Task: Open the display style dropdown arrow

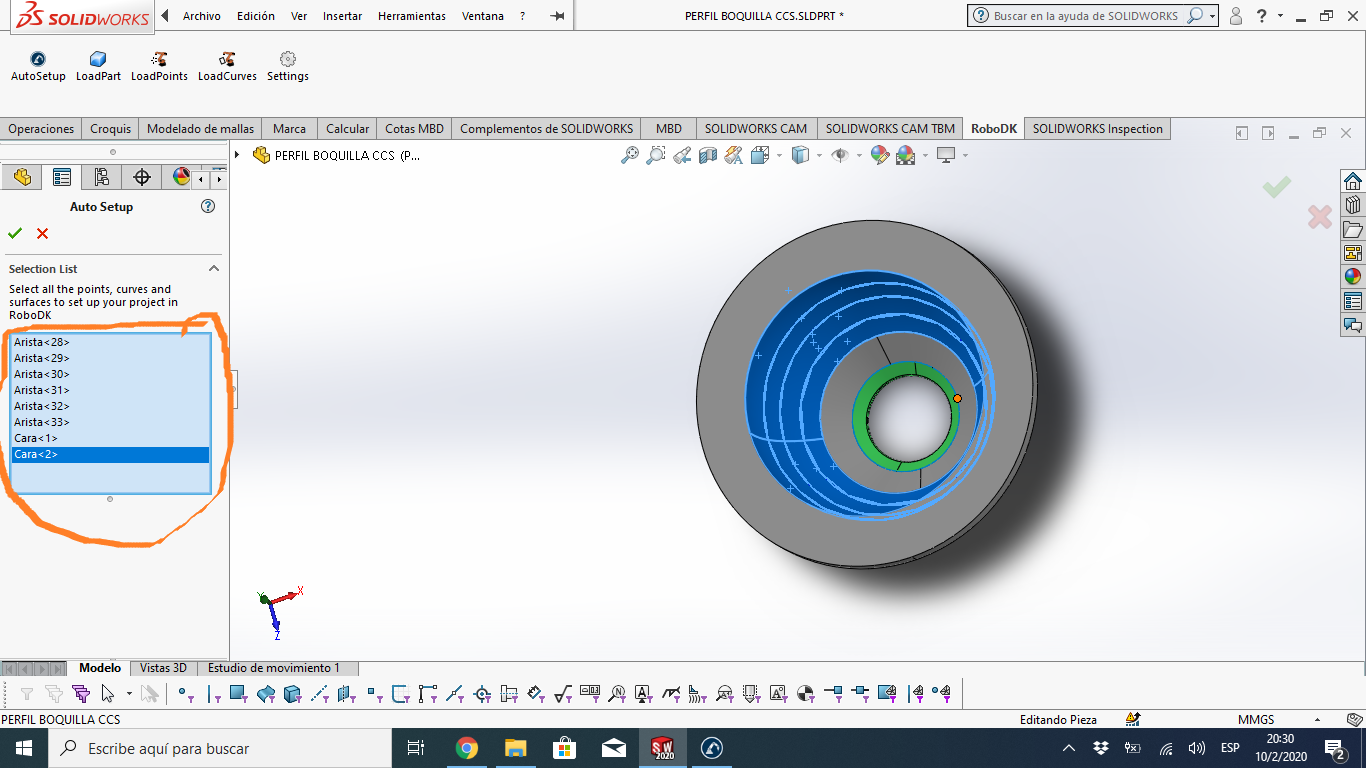Action: pyautogui.click(x=819, y=155)
